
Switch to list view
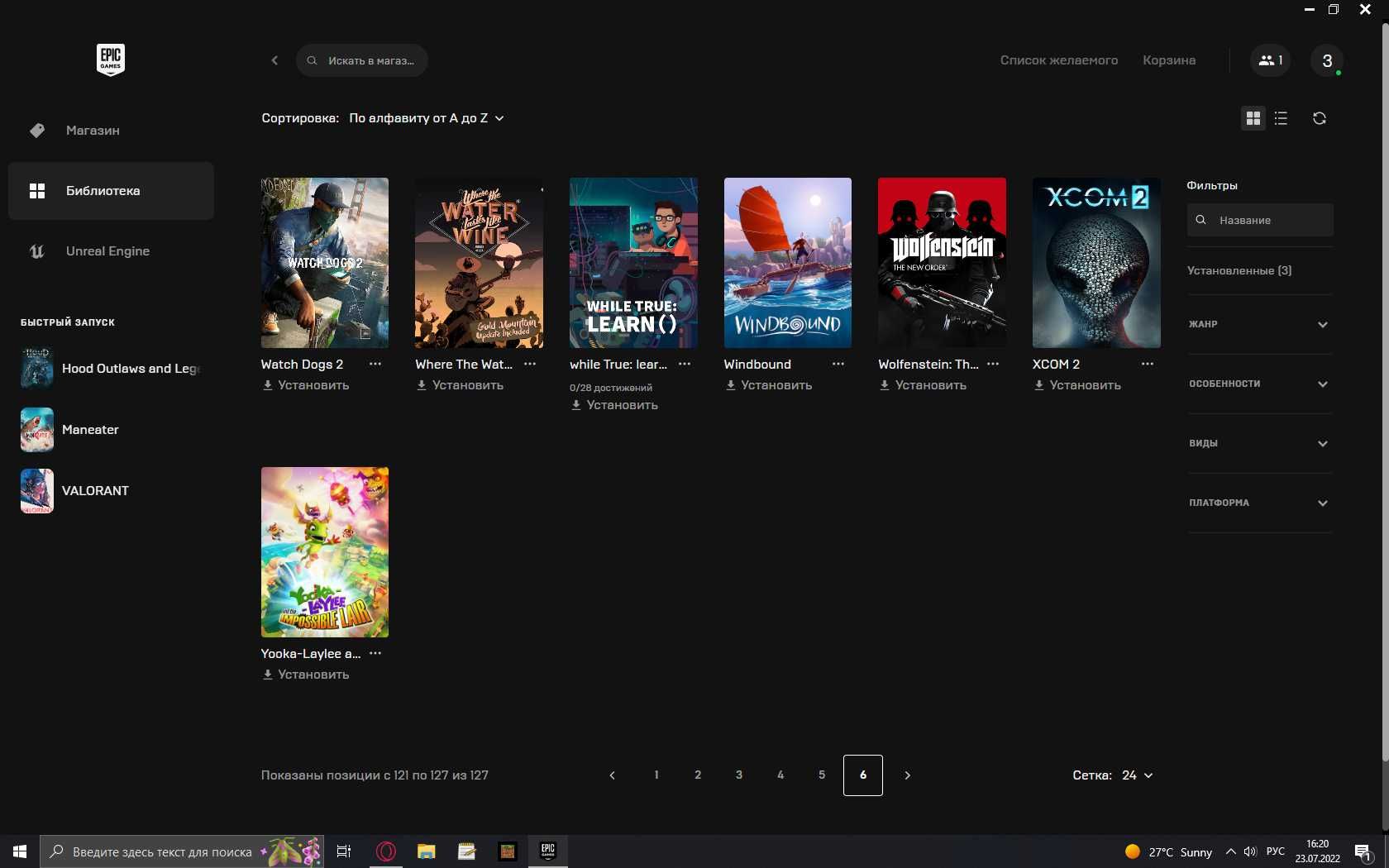[x=1281, y=118]
